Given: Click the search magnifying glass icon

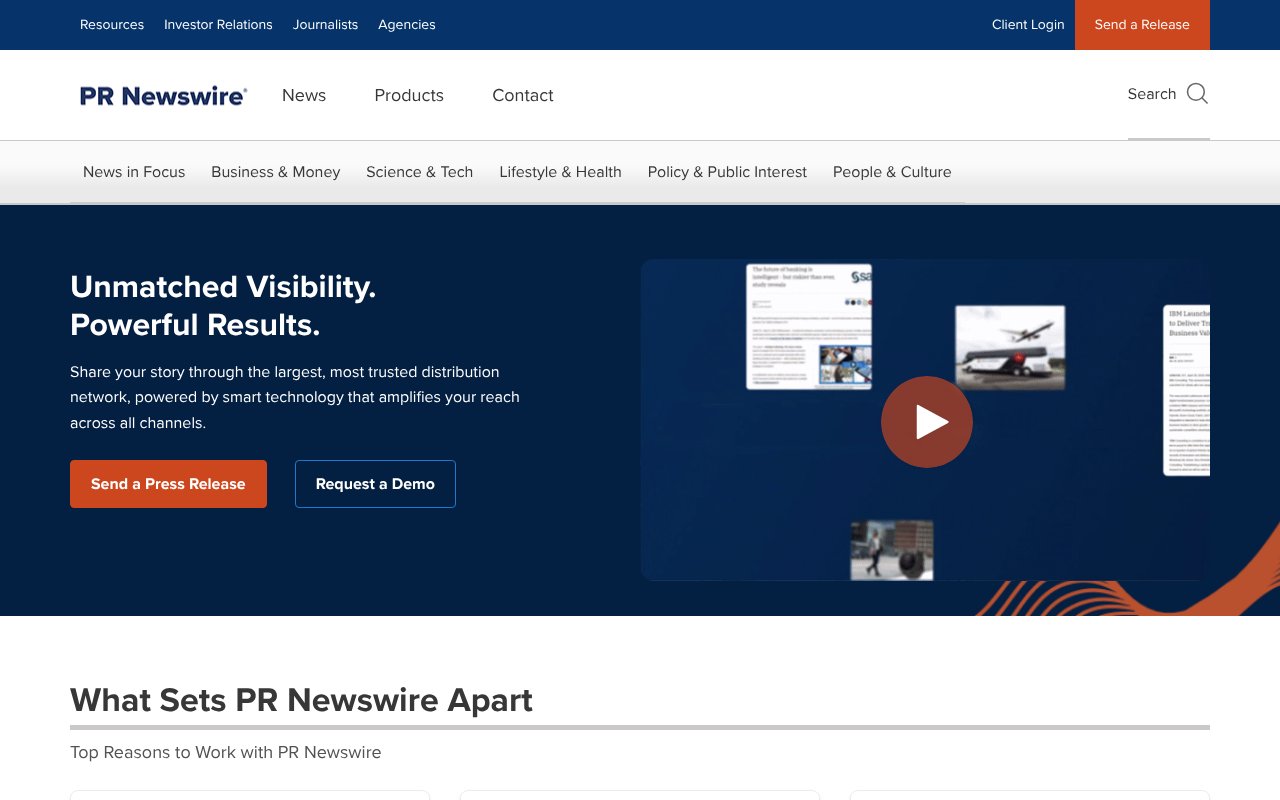Looking at the screenshot, I should pos(1197,94).
